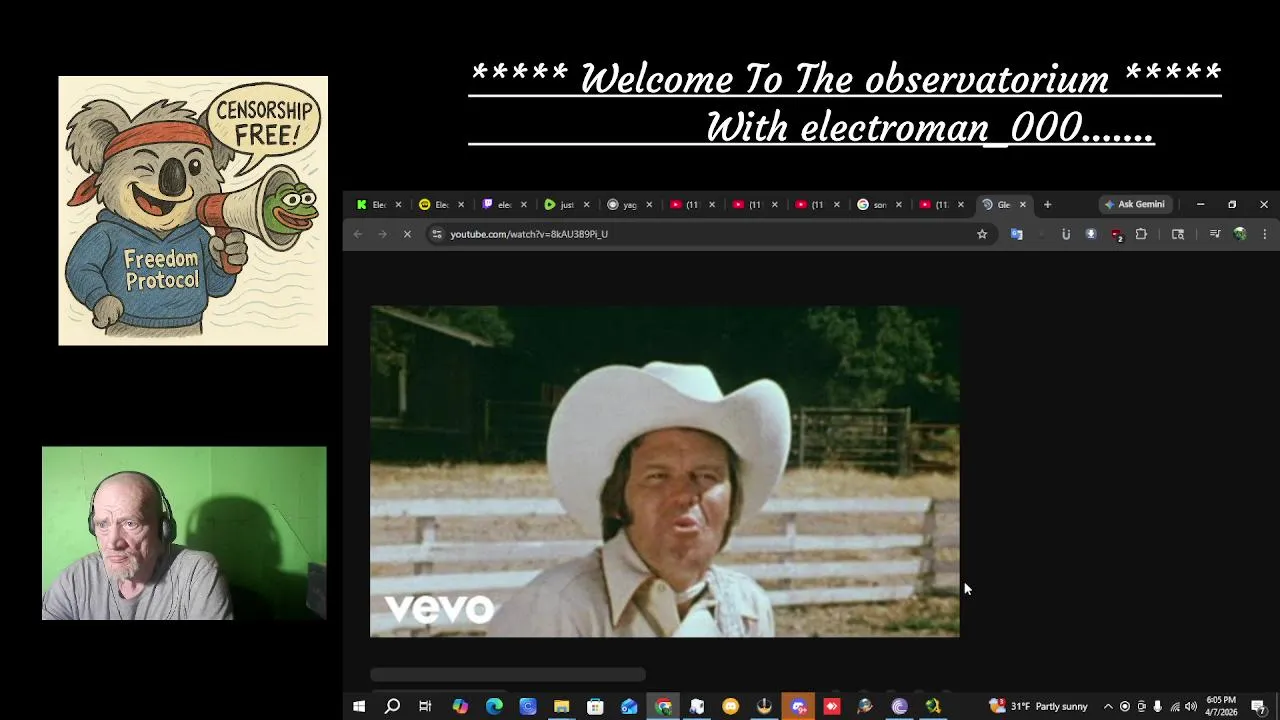
Task: Open the clock showing 6:05 PM
Action: pyautogui.click(x=1221, y=706)
